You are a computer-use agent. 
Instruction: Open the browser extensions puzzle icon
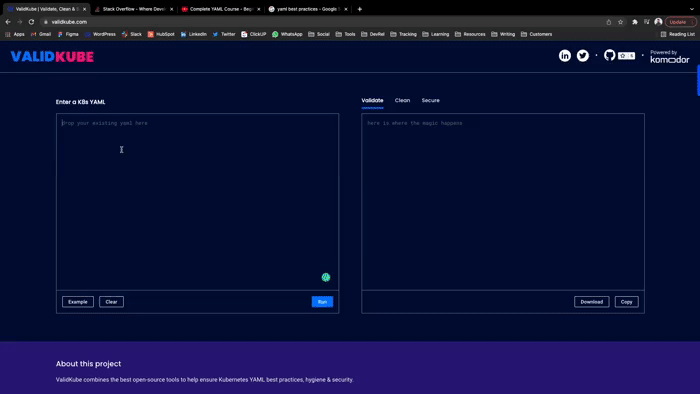click(x=635, y=22)
